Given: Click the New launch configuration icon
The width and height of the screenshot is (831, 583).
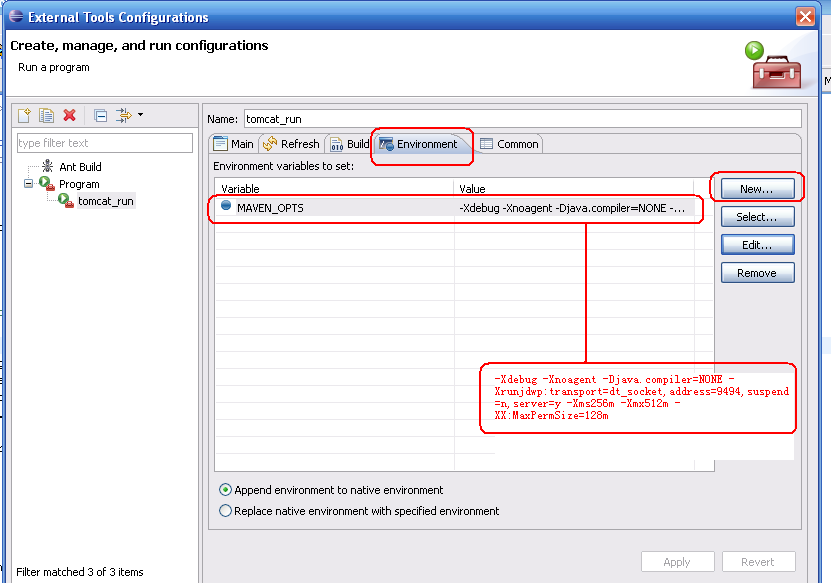Looking at the screenshot, I should pos(24,115).
